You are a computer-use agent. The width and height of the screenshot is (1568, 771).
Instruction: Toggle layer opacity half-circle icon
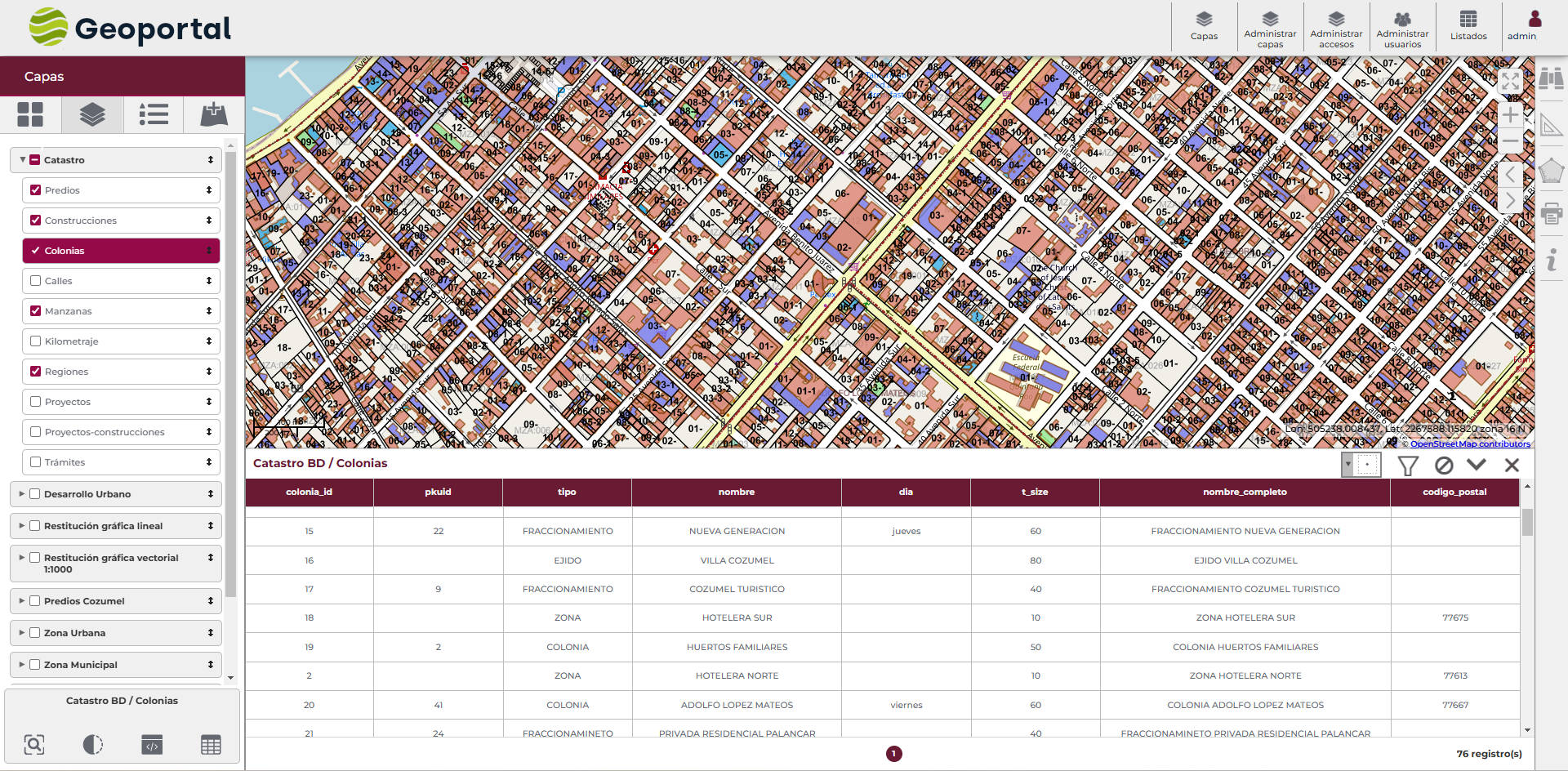pos(93,744)
